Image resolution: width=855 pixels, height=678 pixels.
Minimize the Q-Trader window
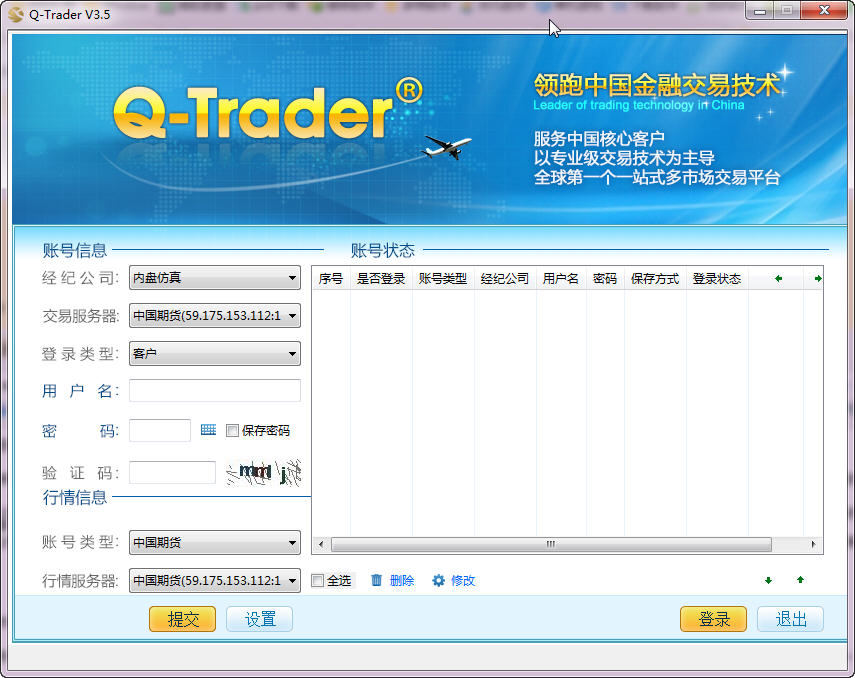[760, 10]
